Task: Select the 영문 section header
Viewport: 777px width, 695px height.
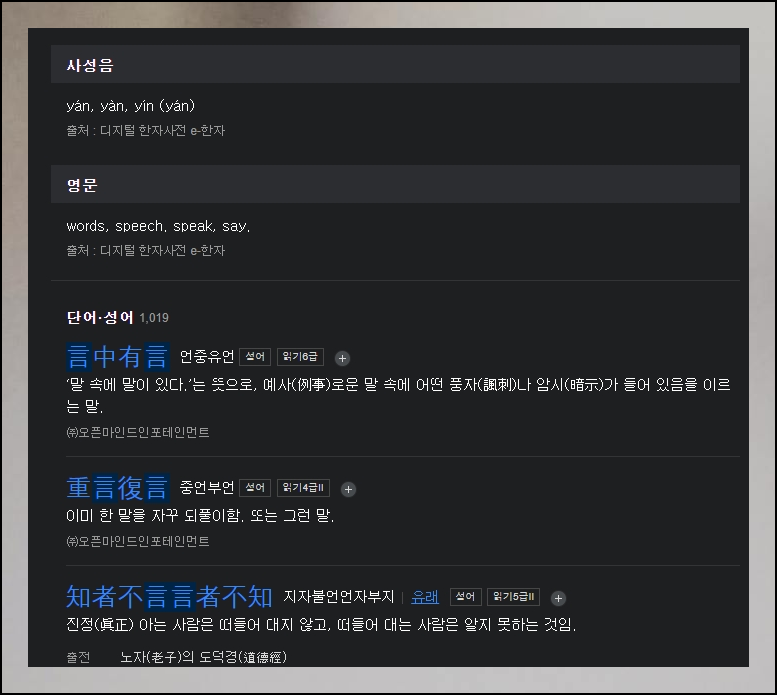Action: (x=395, y=184)
